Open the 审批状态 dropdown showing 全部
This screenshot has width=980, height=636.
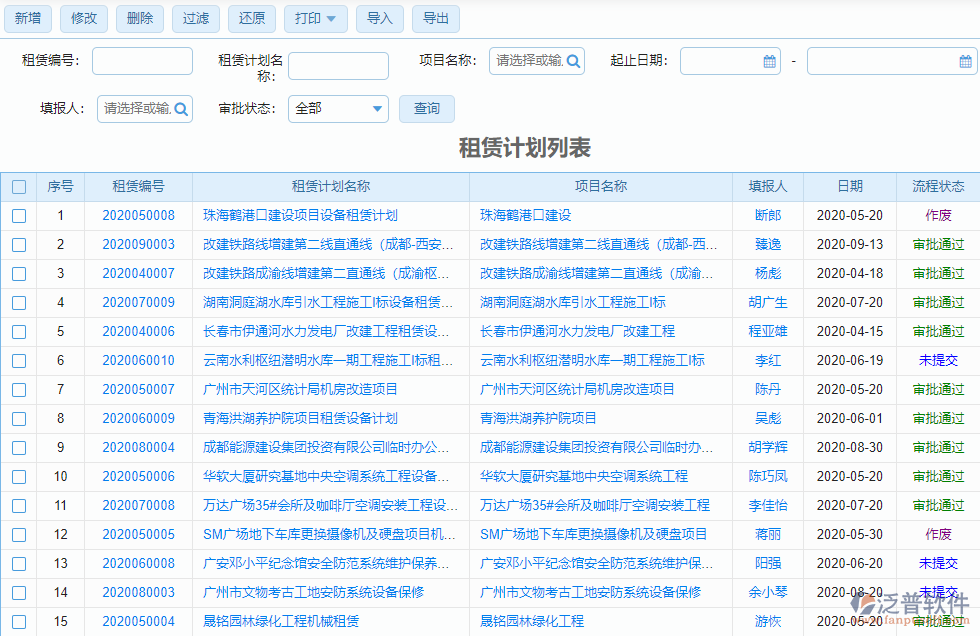(x=338, y=107)
